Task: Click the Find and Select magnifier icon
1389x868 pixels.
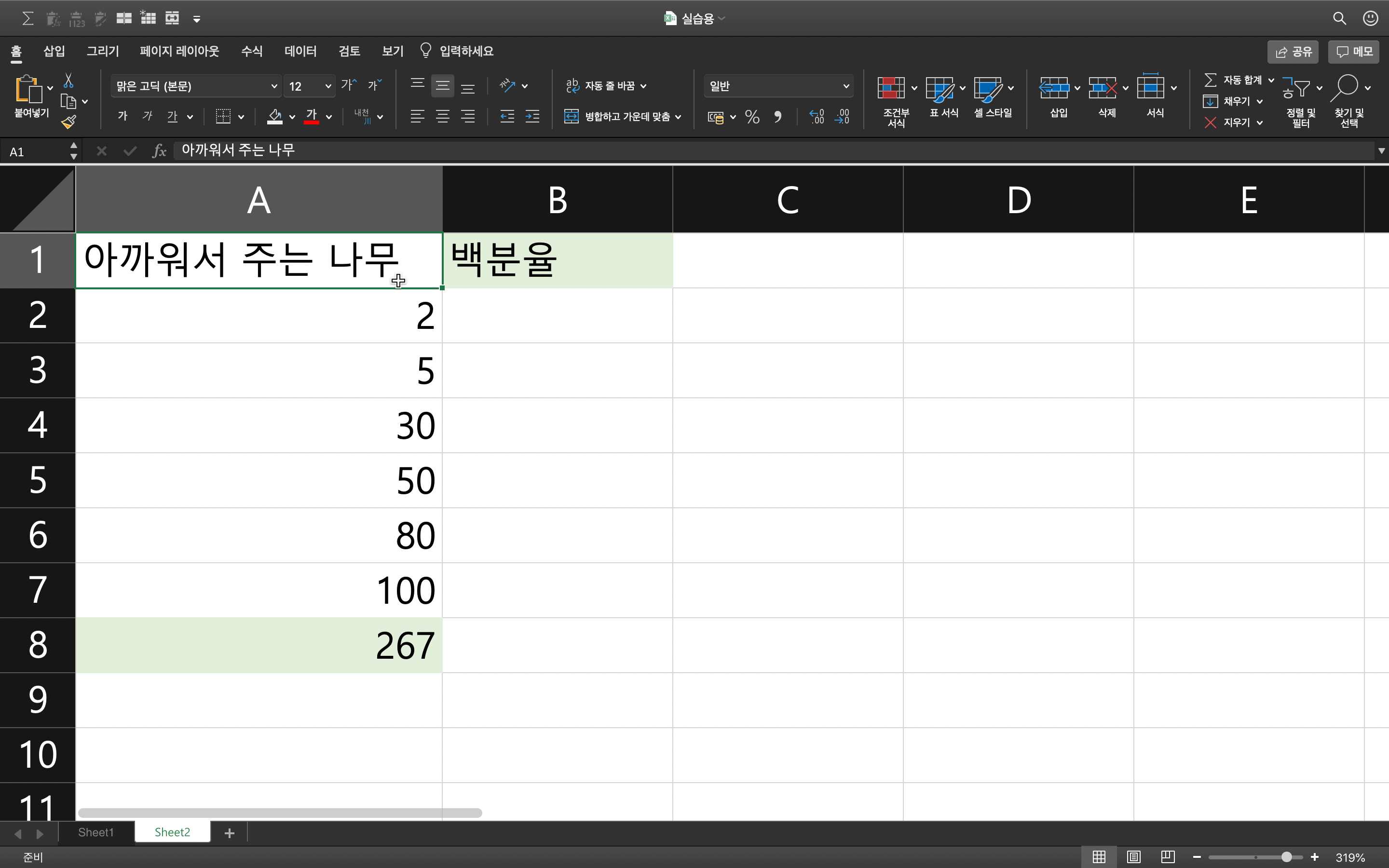Action: tap(1345, 88)
